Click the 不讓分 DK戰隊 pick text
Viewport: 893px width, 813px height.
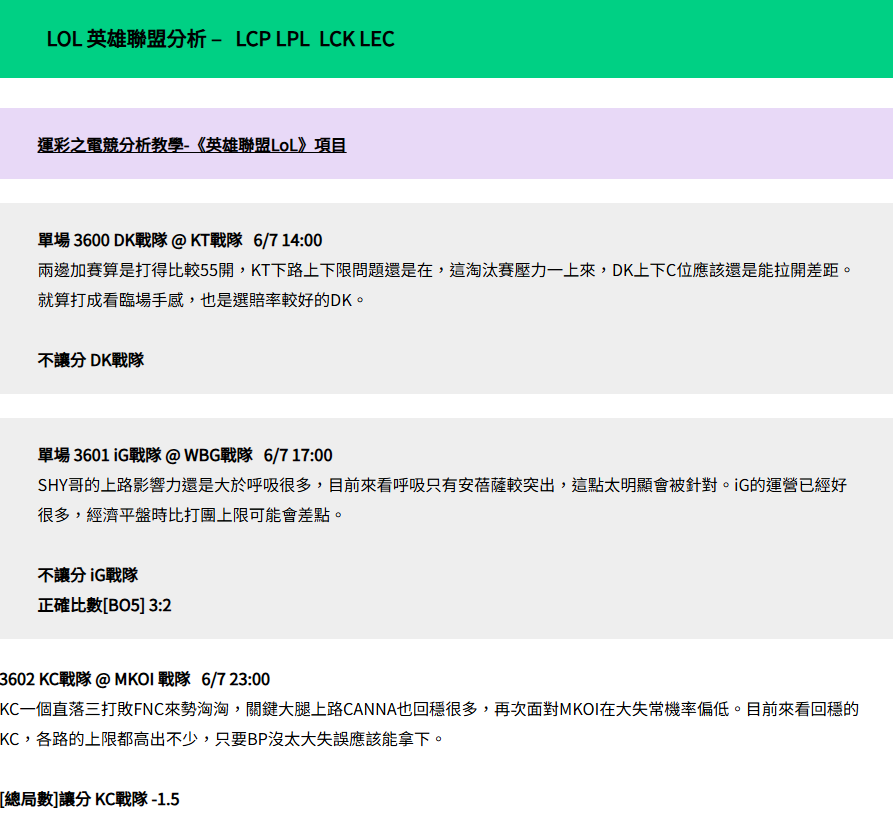pos(91,360)
